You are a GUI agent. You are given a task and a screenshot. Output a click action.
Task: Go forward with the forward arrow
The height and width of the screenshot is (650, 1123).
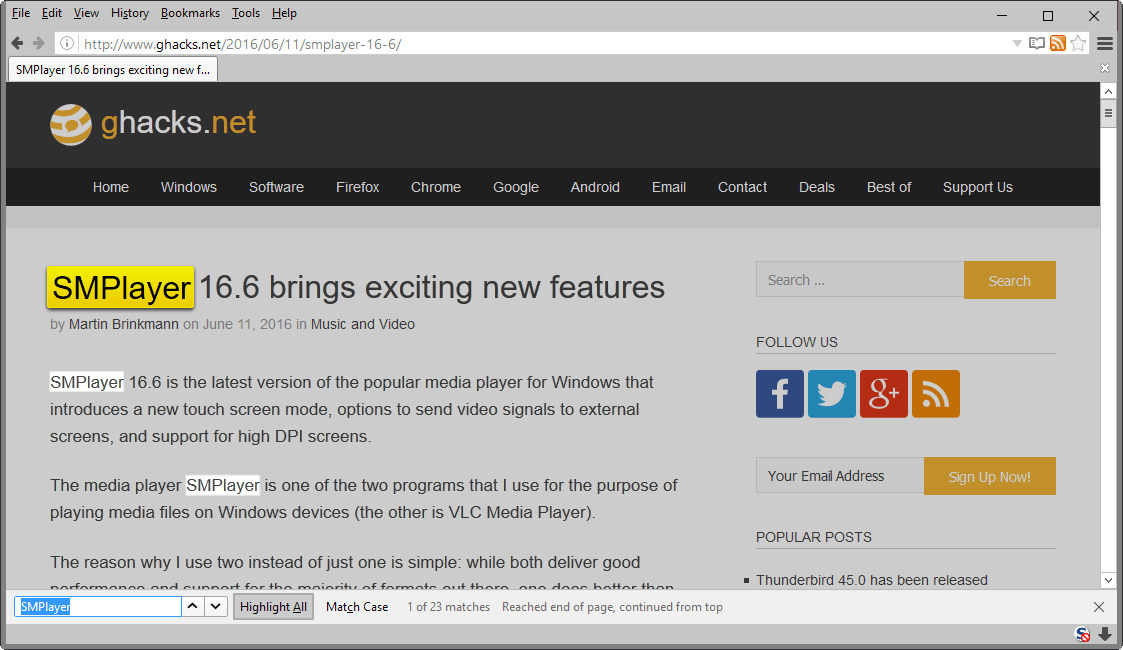(x=39, y=44)
